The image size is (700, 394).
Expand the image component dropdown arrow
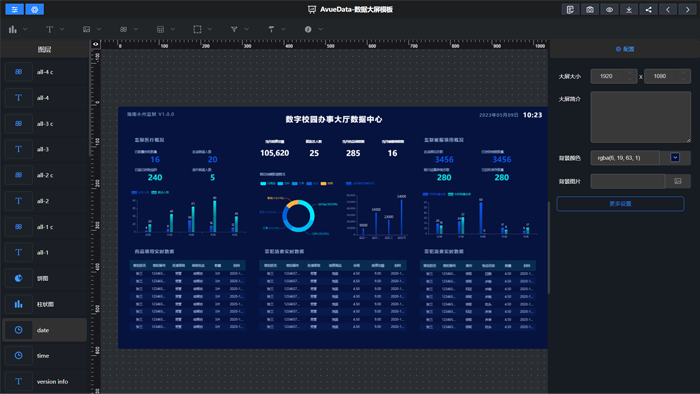(99, 29)
